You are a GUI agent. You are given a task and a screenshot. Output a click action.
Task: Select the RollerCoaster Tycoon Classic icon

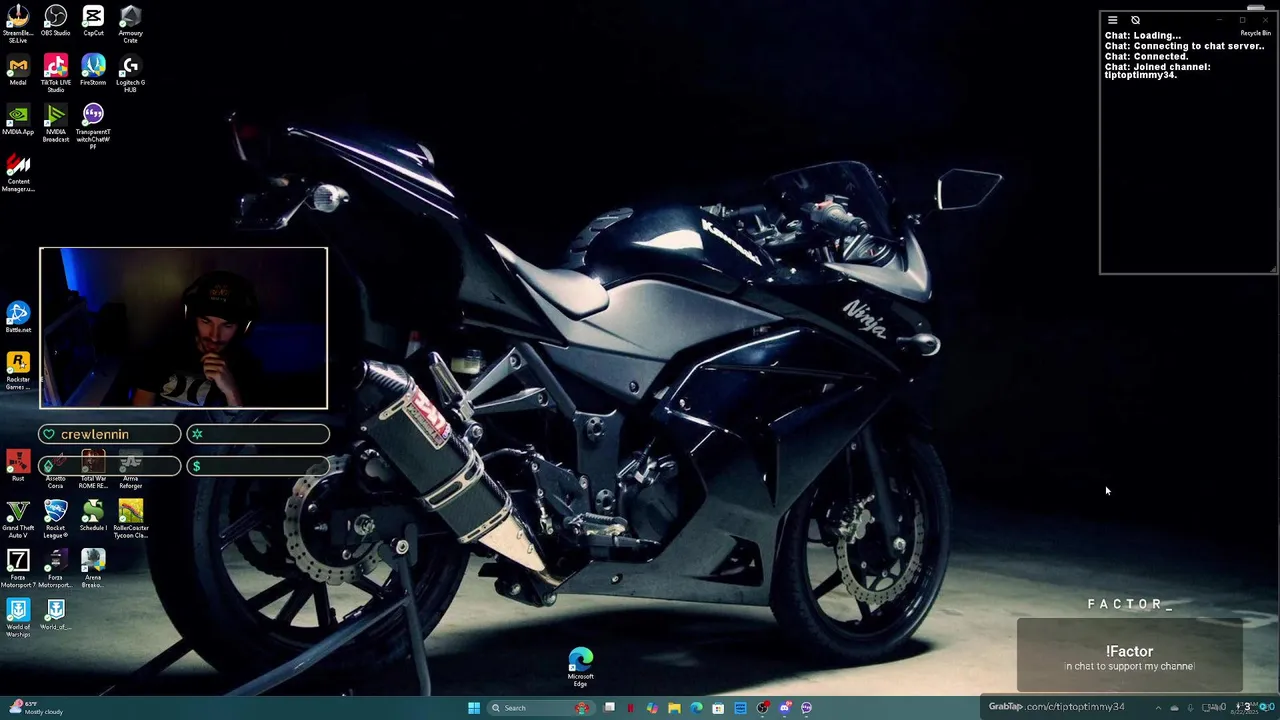click(130, 520)
